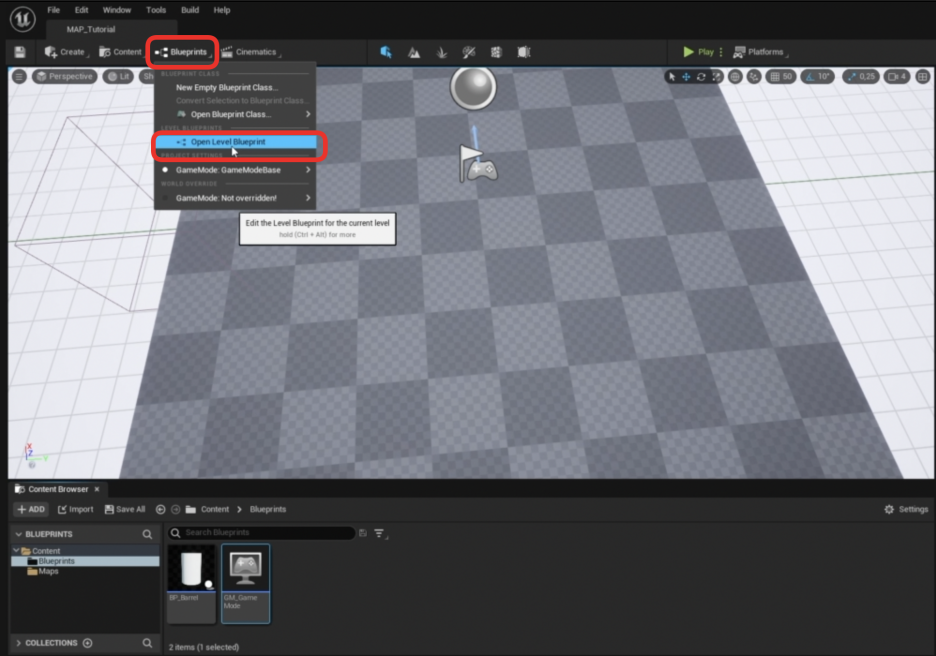936x656 pixels.
Task: Activate the Mesh Paint mode icon
Action: (x=469, y=53)
